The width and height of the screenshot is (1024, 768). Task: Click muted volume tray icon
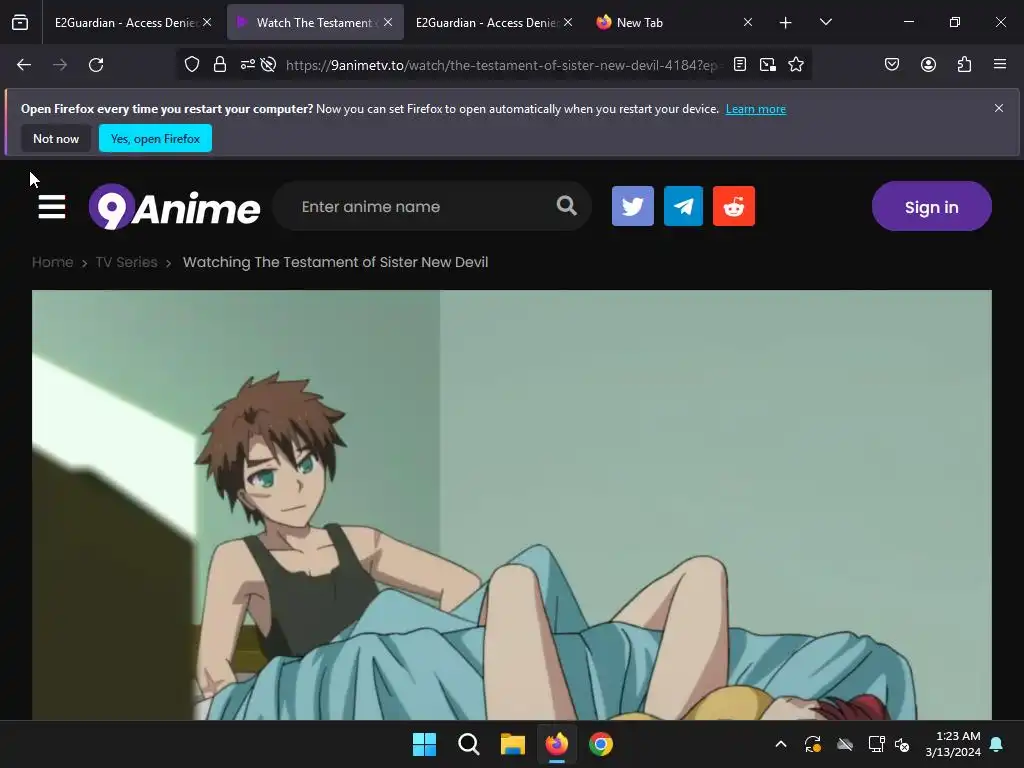pos(902,744)
